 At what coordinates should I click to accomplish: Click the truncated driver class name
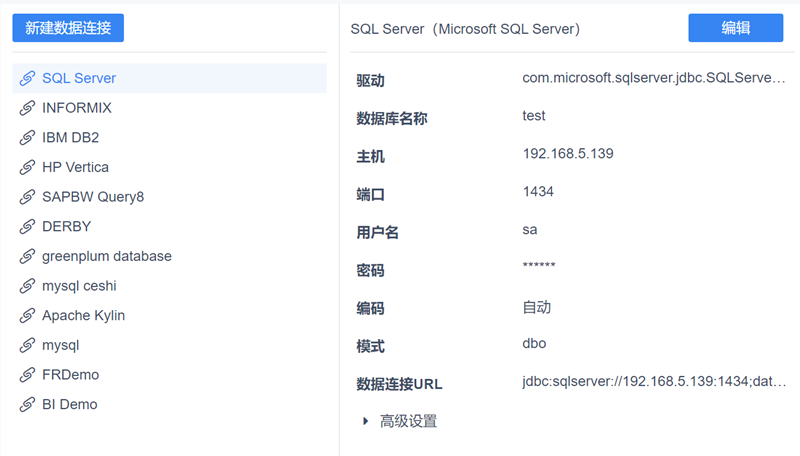654,78
